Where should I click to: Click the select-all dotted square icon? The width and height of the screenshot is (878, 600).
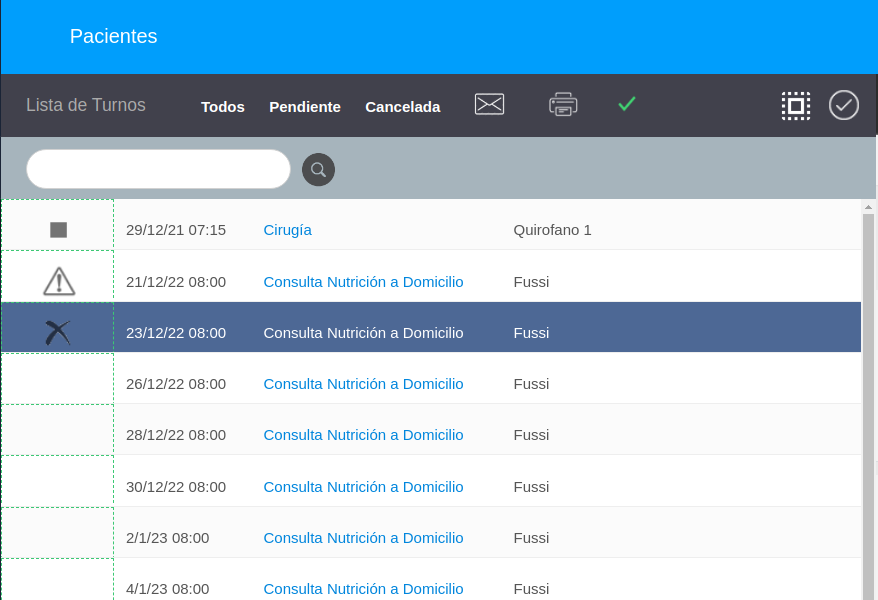click(796, 105)
